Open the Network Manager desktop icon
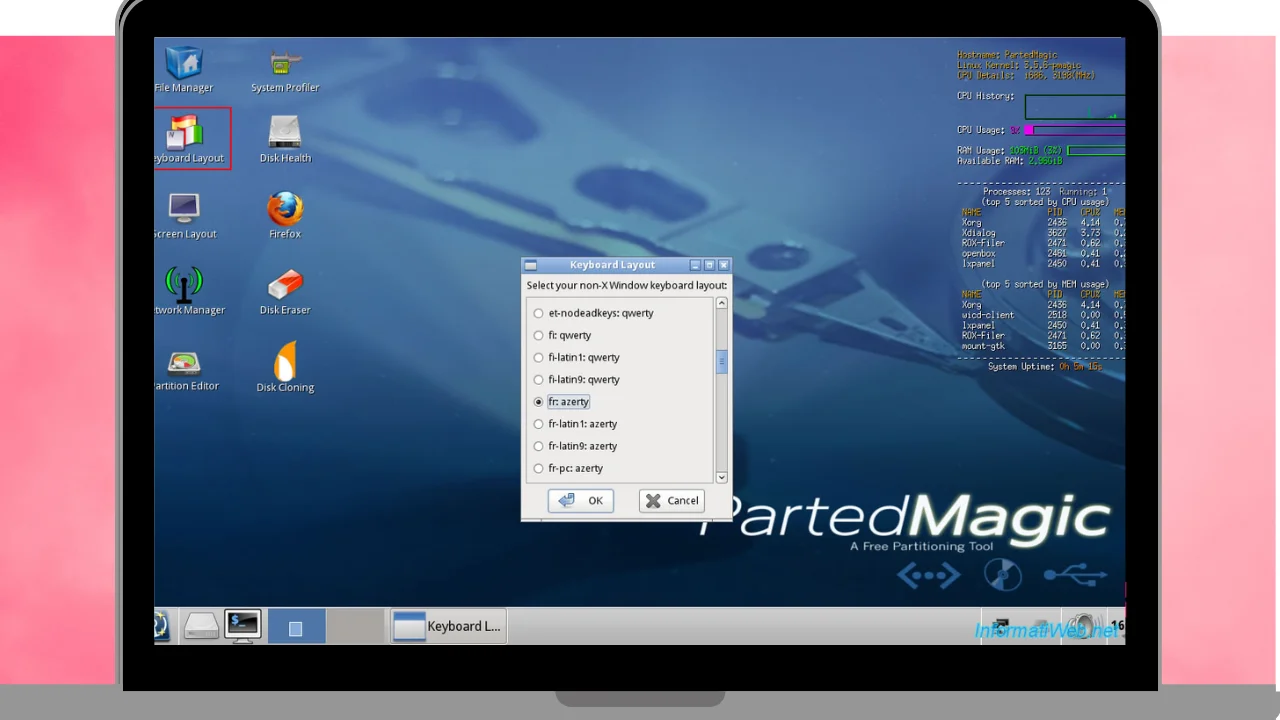The width and height of the screenshot is (1280, 720). (189, 291)
